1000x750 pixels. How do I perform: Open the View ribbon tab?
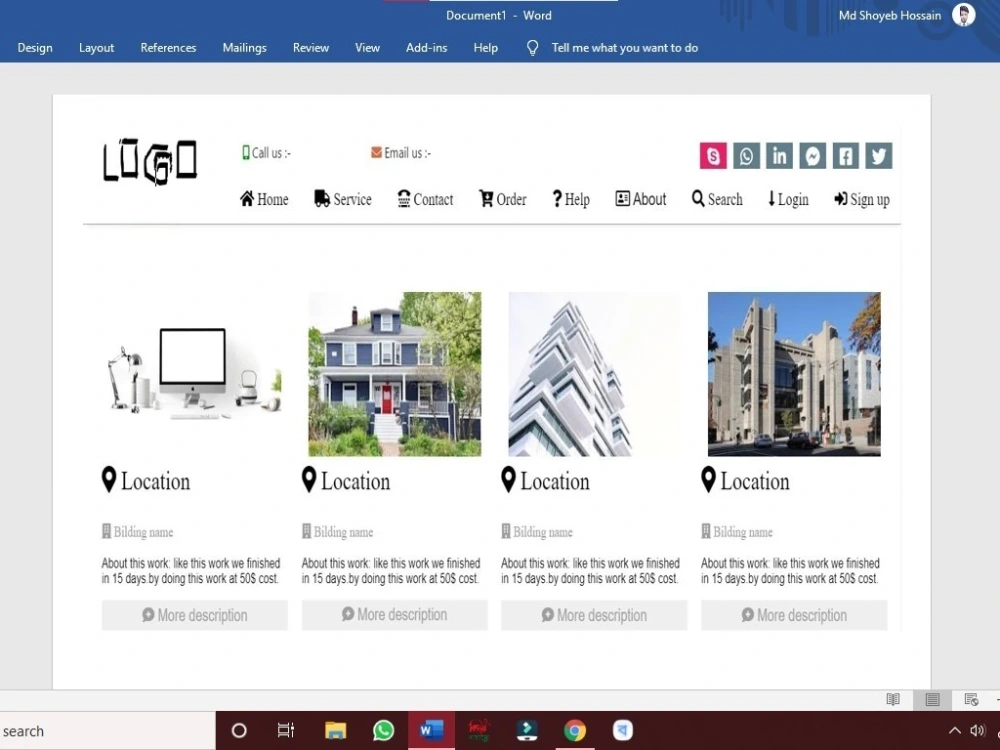tap(367, 48)
